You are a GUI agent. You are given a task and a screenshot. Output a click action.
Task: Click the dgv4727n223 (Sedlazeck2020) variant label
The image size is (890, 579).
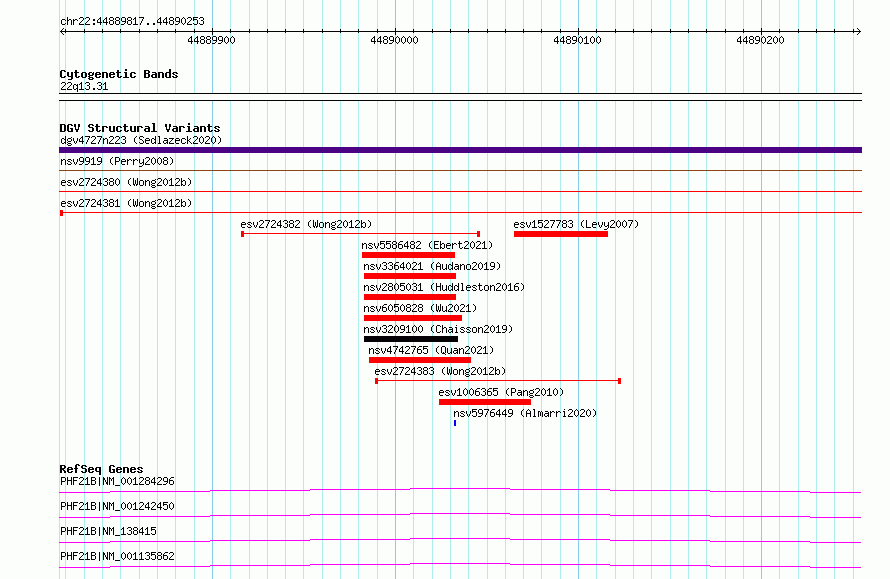coord(141,140)
